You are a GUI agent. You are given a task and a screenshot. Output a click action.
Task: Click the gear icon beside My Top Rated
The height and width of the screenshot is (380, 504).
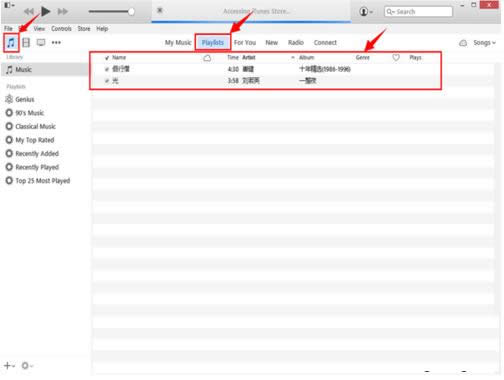coord(9,140)
